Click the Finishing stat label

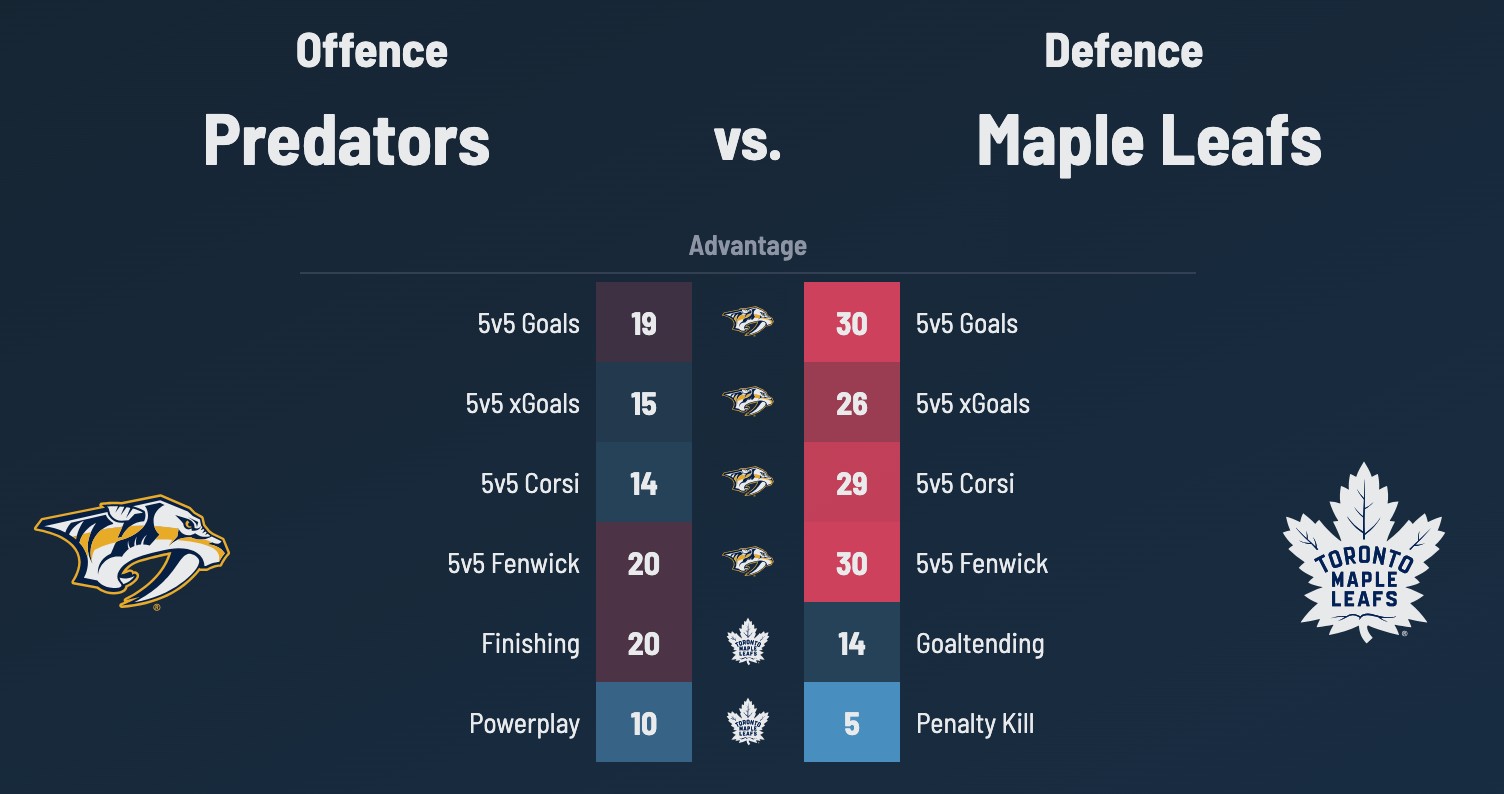coord(530,643)
